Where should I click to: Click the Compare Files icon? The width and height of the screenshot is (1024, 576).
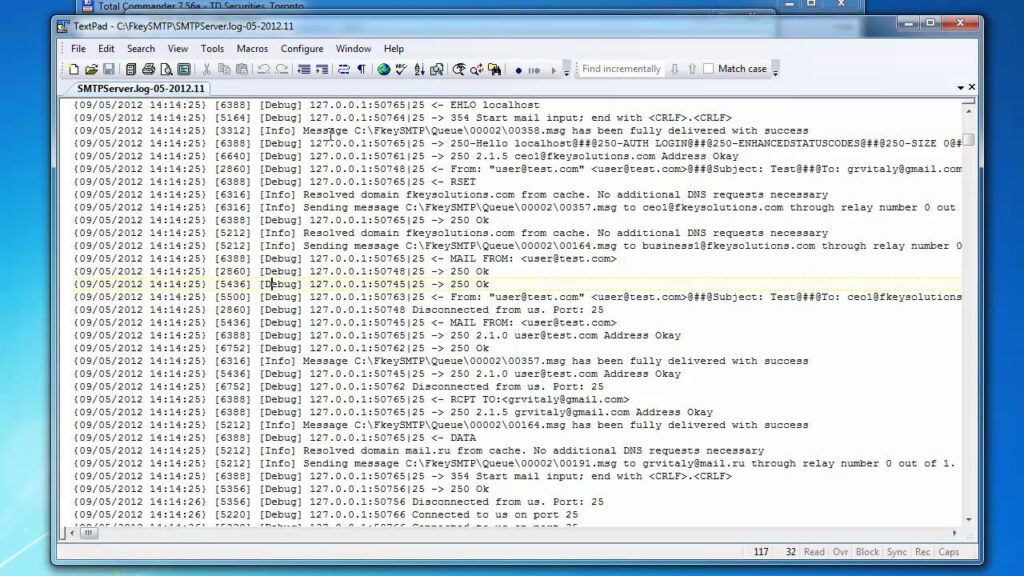pyautogui.click(x=437, y=69)
